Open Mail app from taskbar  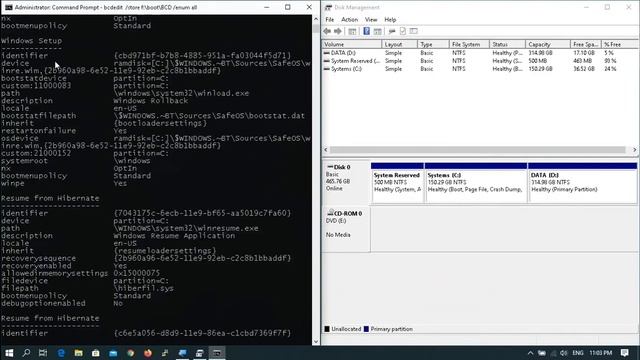113,353
